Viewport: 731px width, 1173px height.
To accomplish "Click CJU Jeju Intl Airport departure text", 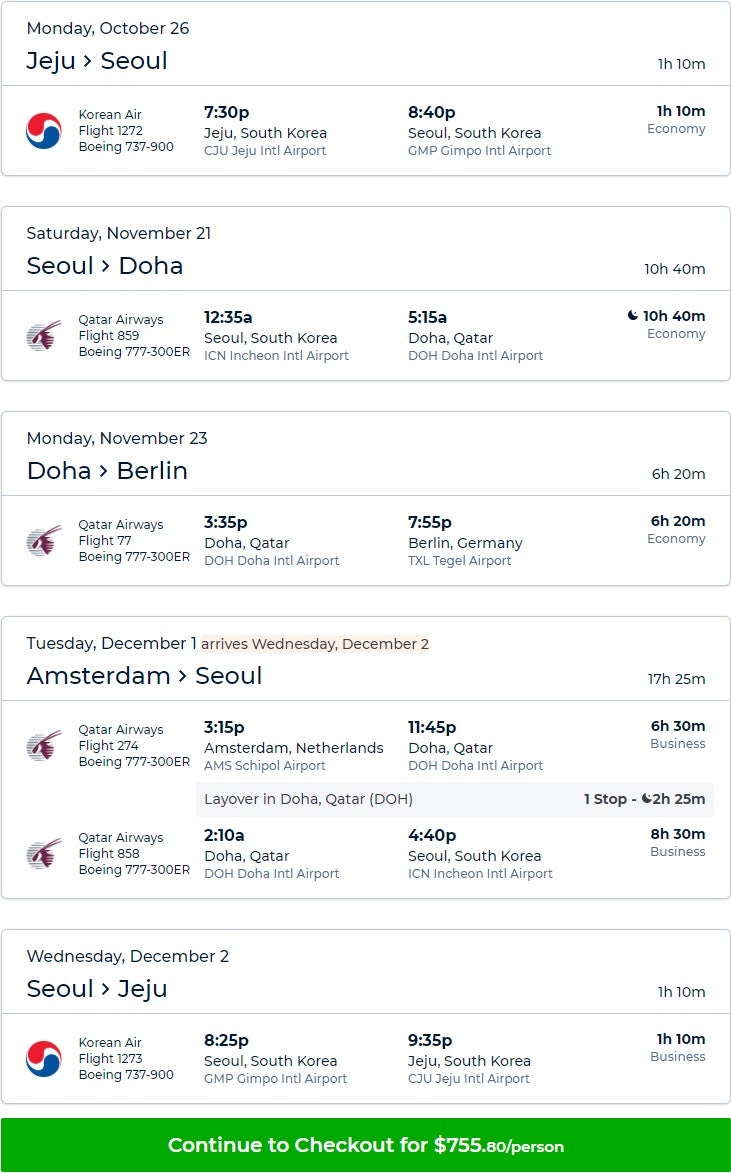I will click(x=265, y=151).
